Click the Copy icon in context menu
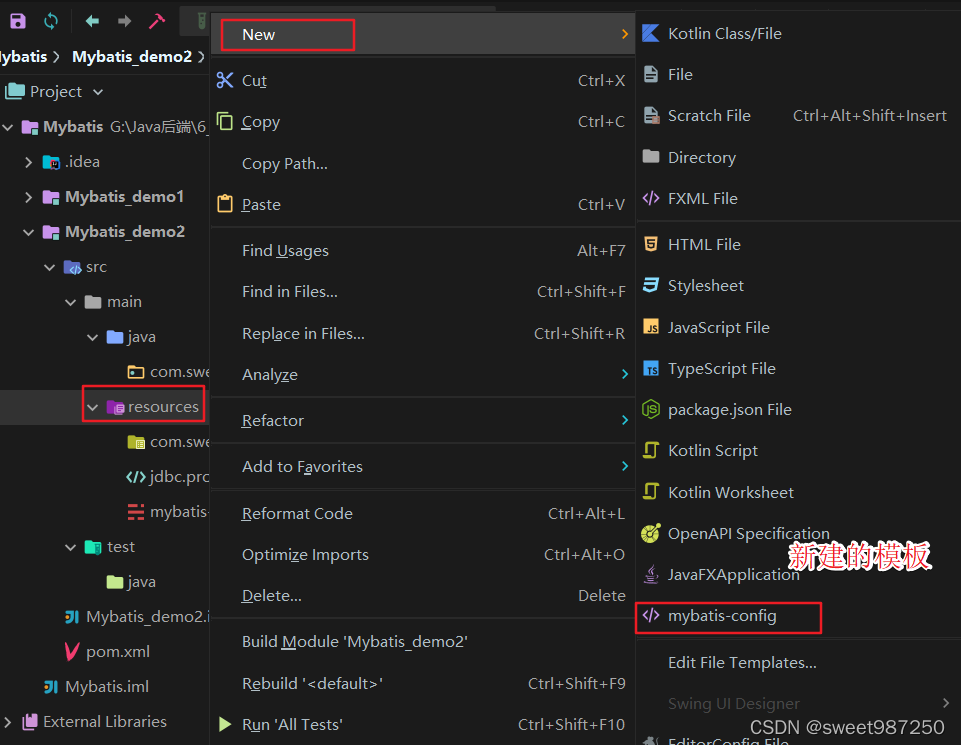 click(225, 121)
